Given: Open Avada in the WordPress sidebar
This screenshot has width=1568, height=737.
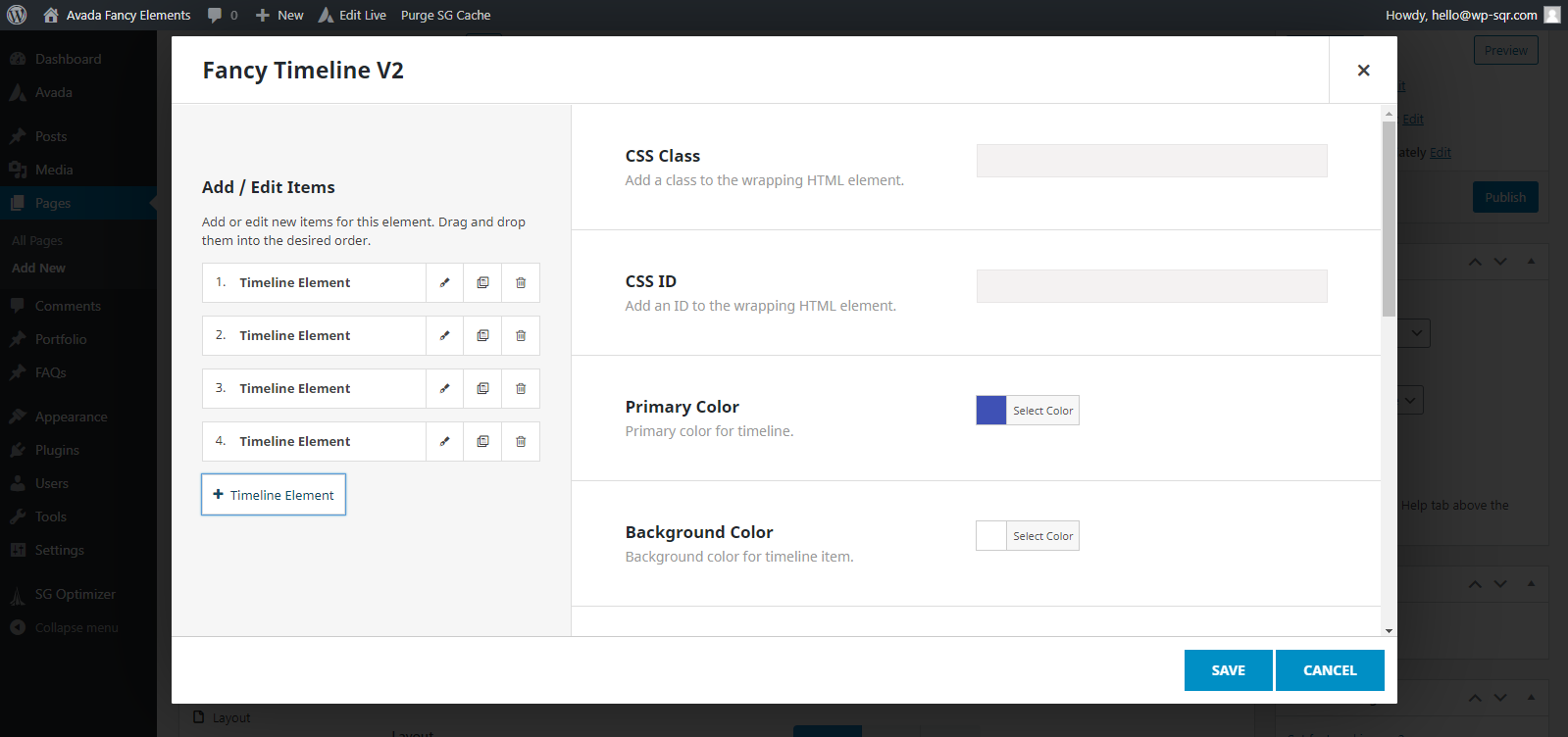Looking at the screenshot, I should tap(78, 92).
